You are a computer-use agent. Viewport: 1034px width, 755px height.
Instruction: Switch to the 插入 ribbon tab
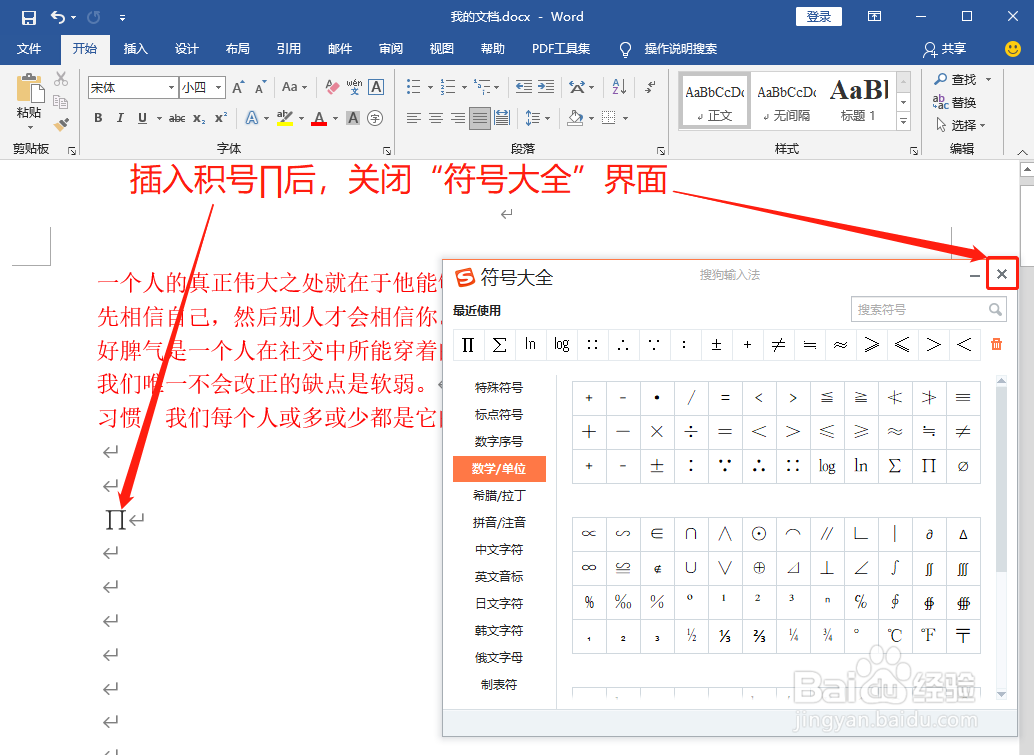click(136, 49)
